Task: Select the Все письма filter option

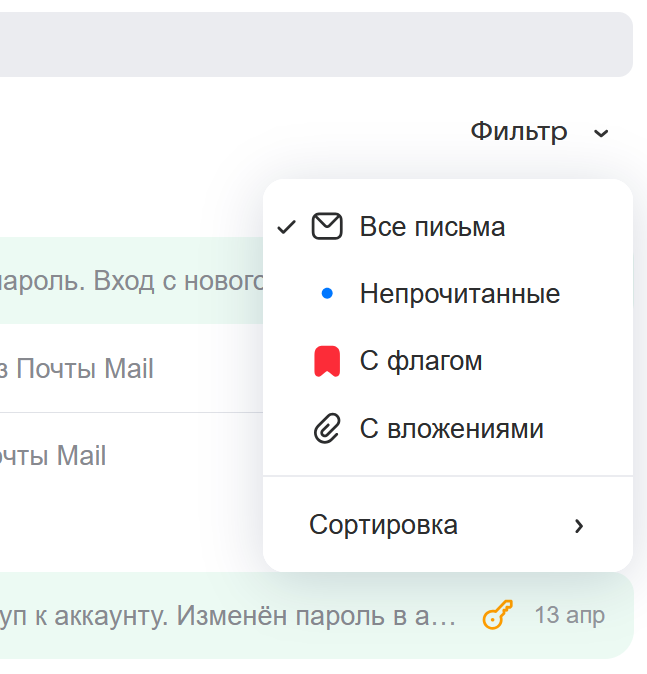Action: [432, 227]
